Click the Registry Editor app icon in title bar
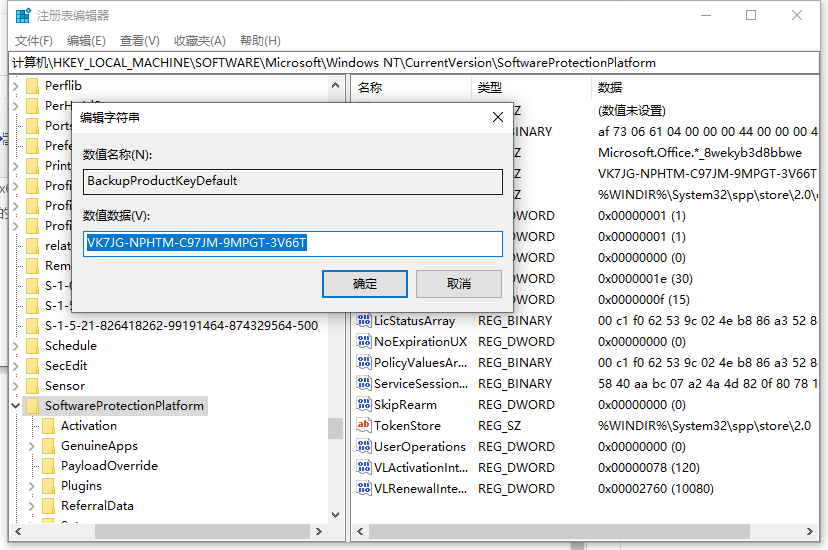The width and height of the screenshot is (828, 550). click(22, 16)
